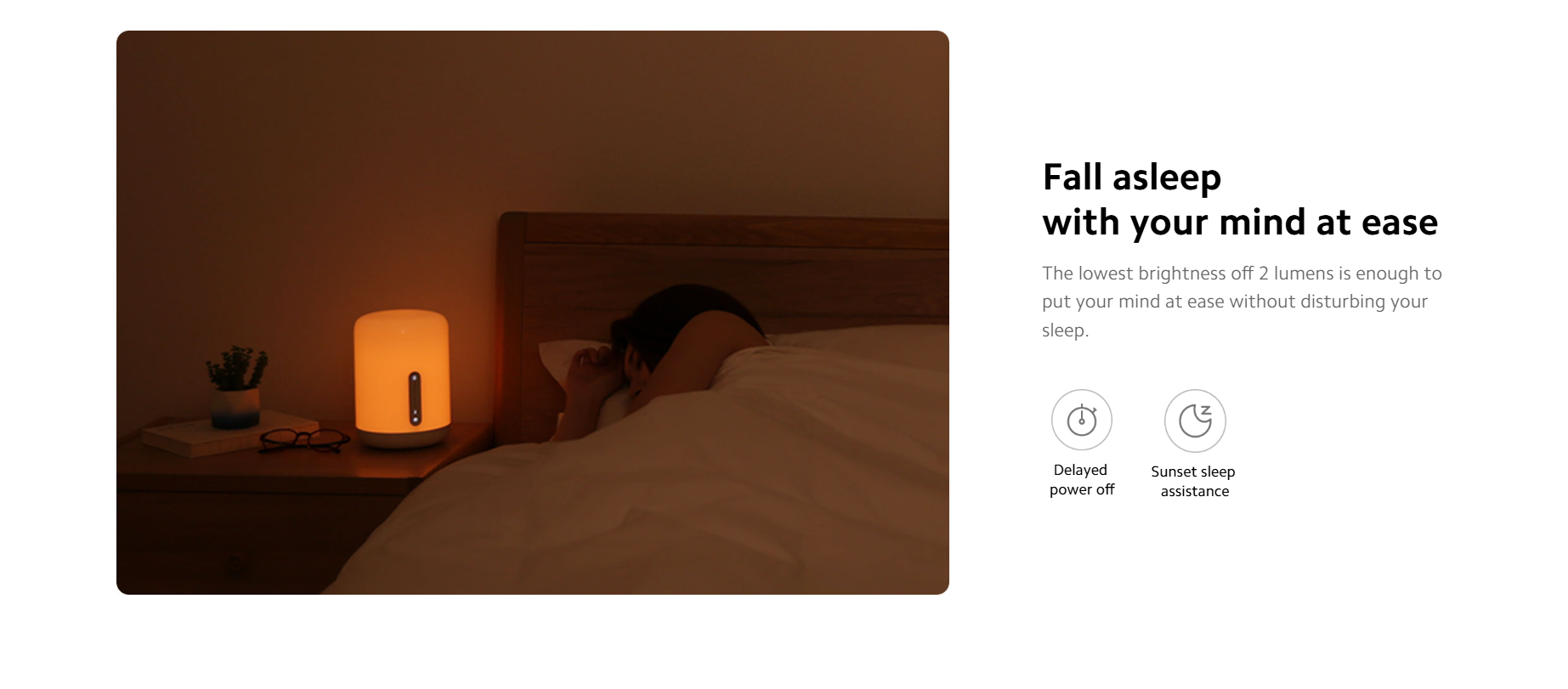
Task: Click the wooden headboard of the bed
Action: pyautogui.click(x=722, y=263)
